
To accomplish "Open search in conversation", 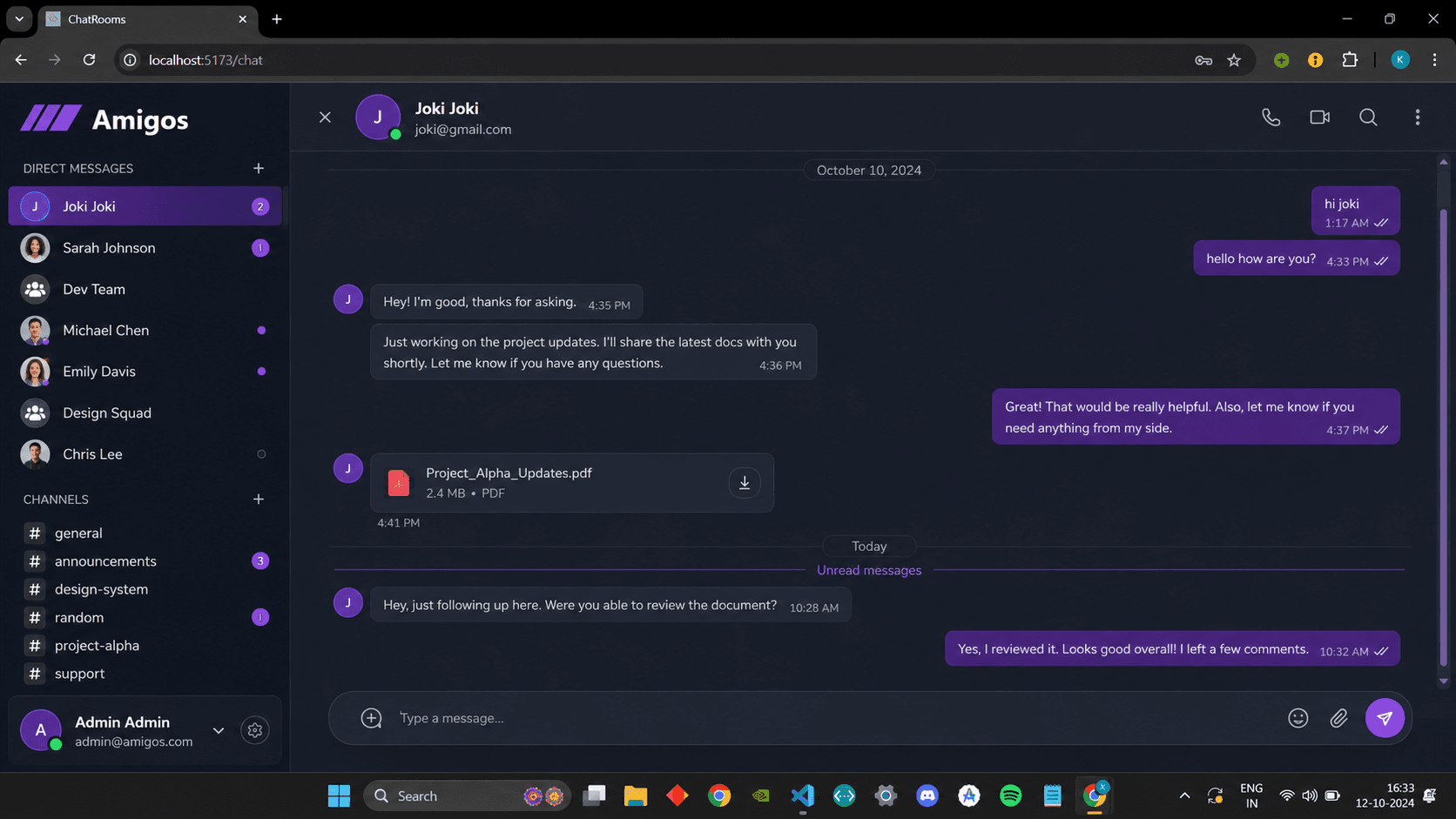I will (x=1368, y=117).
